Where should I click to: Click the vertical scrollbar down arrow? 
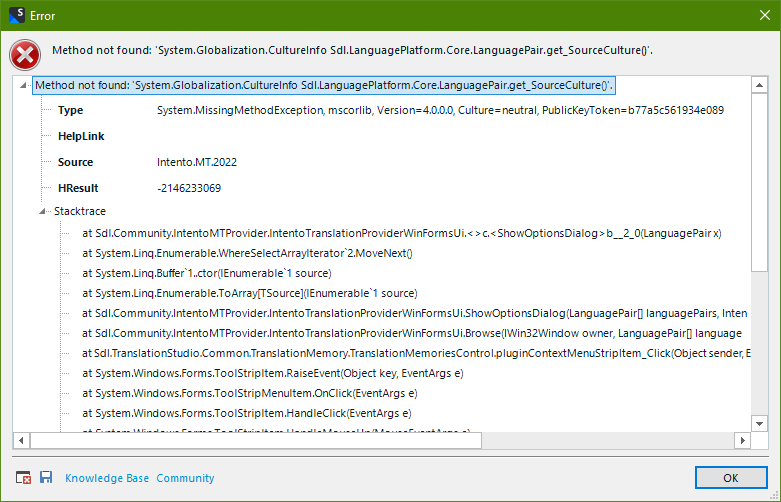[759, 424]
